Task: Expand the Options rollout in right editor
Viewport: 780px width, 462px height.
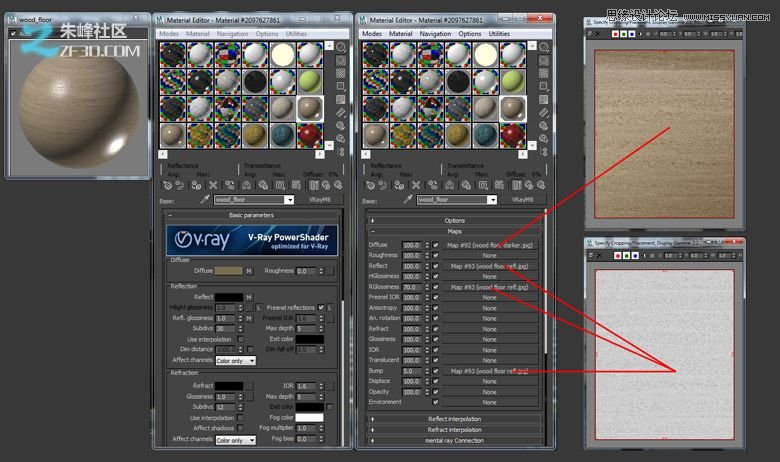Action: pyautogui.click(x=454, y=220)
